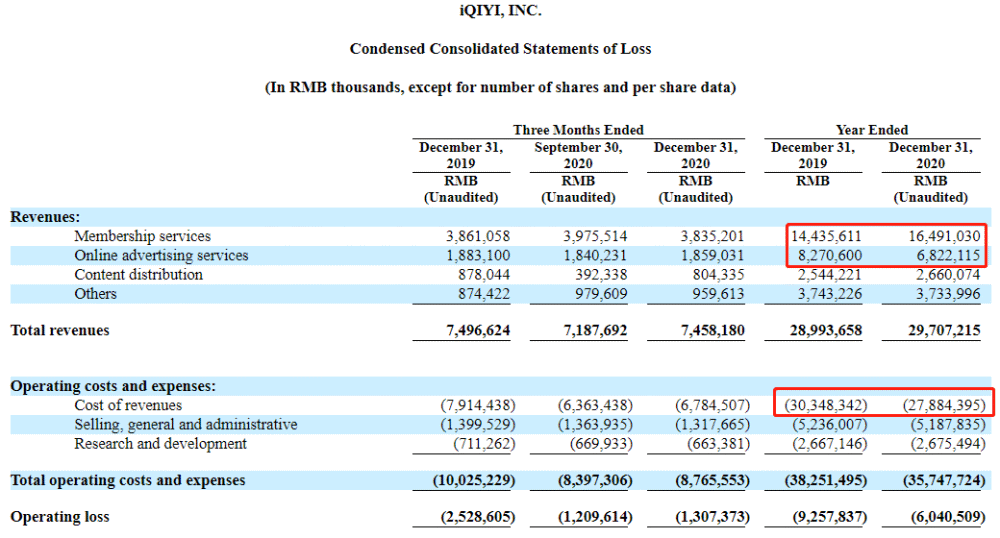This screenshot has height=538, width=1000.
Task: Click the 'Cost of revenues' row label
Action: coord(128,405)
